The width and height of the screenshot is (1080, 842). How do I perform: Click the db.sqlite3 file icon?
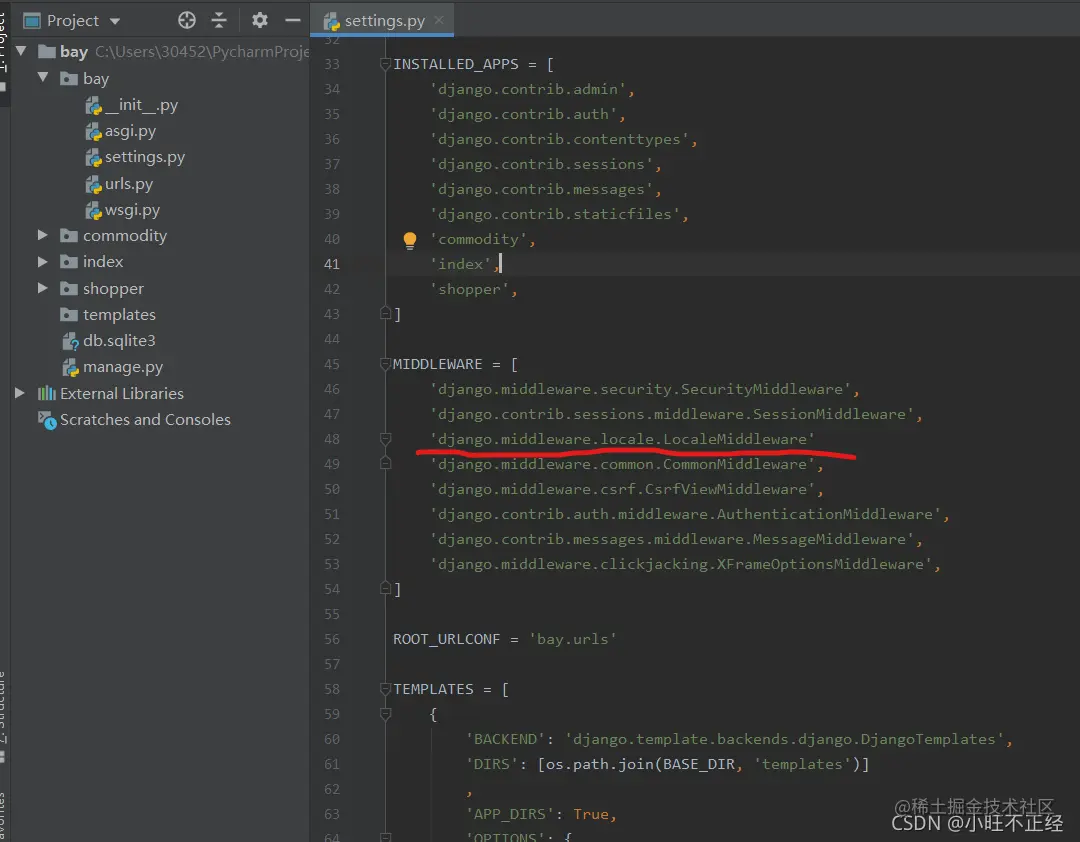tap(70, 341)
